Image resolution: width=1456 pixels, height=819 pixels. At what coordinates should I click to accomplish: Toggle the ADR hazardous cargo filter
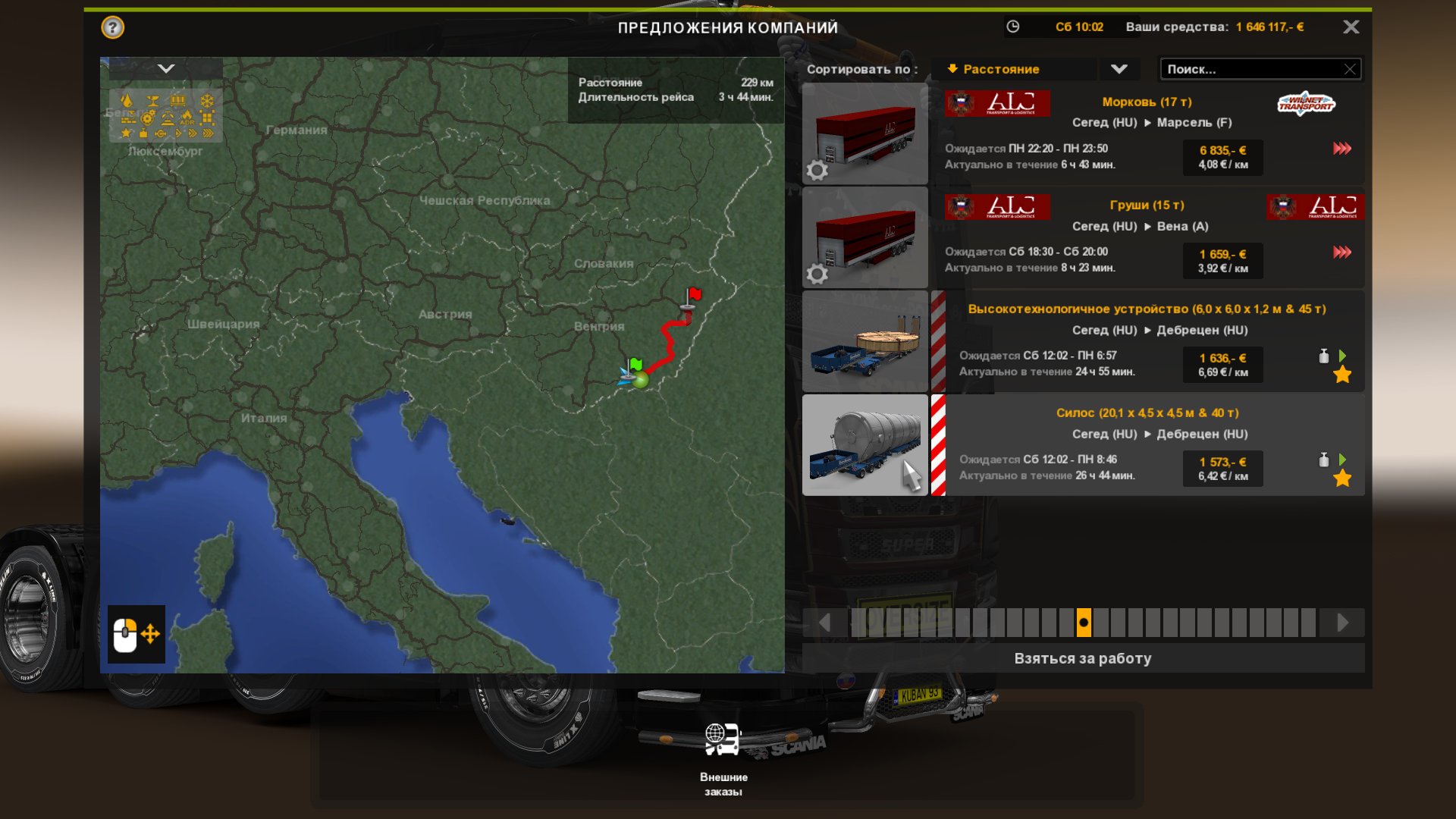[x=187, y=118]
